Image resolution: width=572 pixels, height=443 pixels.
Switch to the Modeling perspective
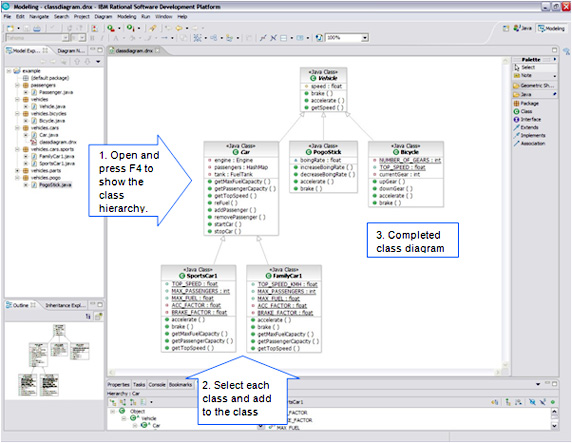[x=551, y=28]
